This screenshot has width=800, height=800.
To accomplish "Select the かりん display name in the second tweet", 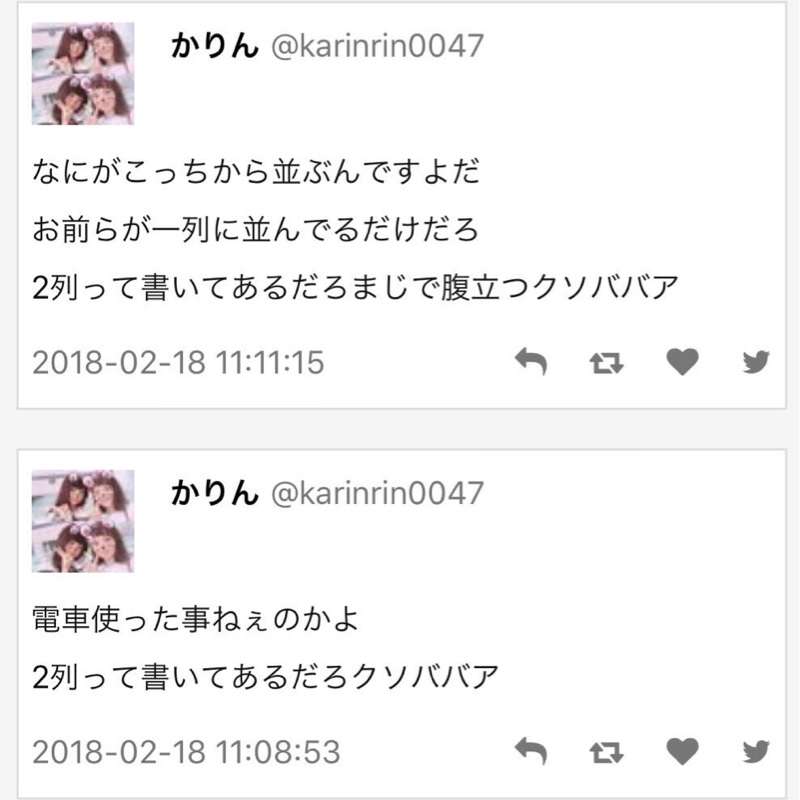I will tap(215, 493).
